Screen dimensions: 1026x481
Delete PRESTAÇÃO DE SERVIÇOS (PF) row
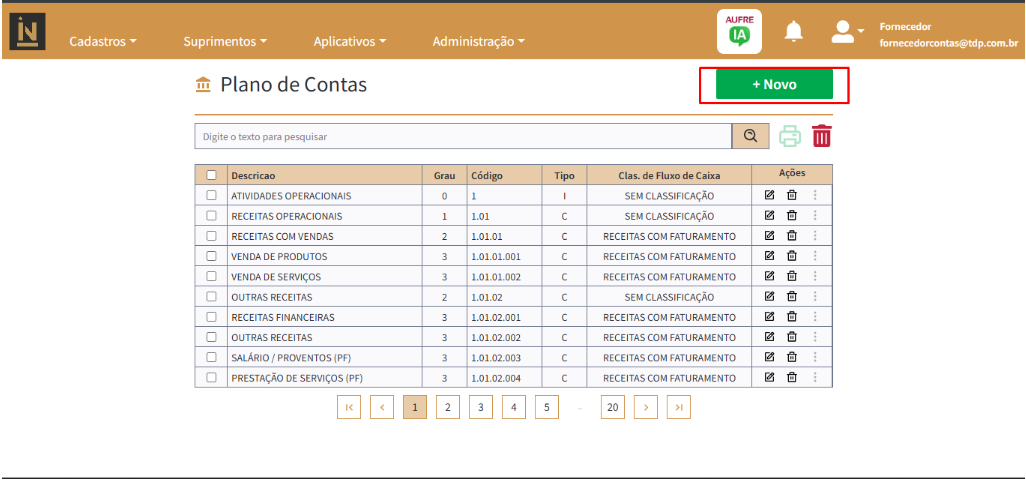[x=792, y=378]
